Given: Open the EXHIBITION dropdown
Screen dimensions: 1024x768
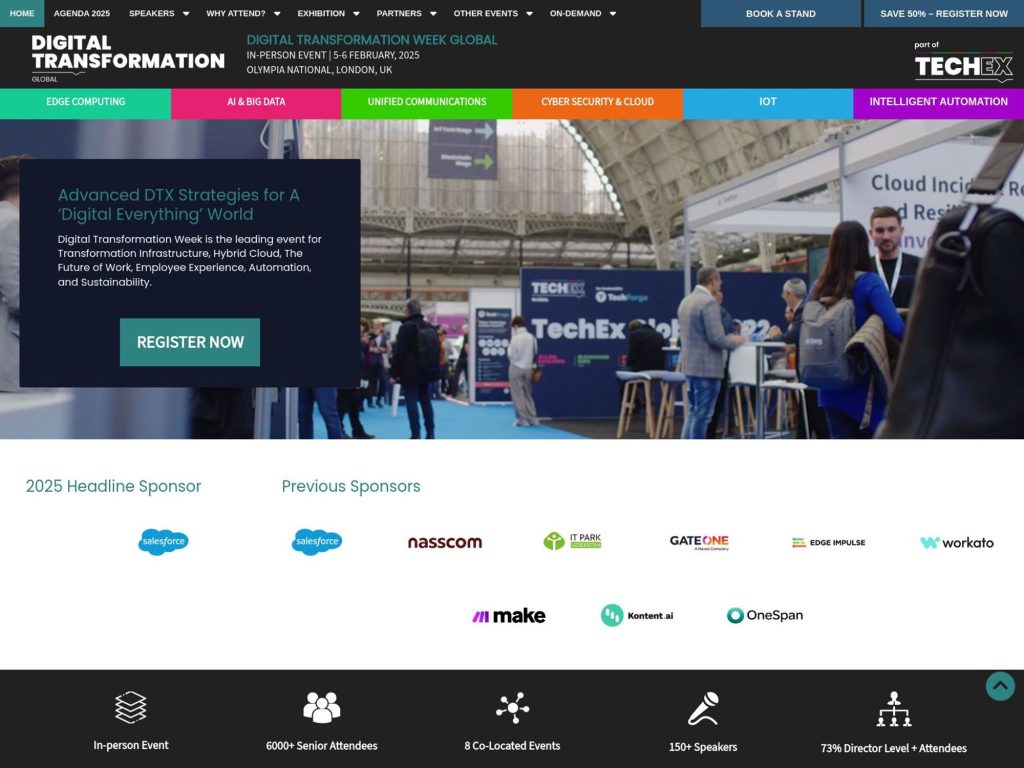Looking at the screenshot, I should [320, 14].
